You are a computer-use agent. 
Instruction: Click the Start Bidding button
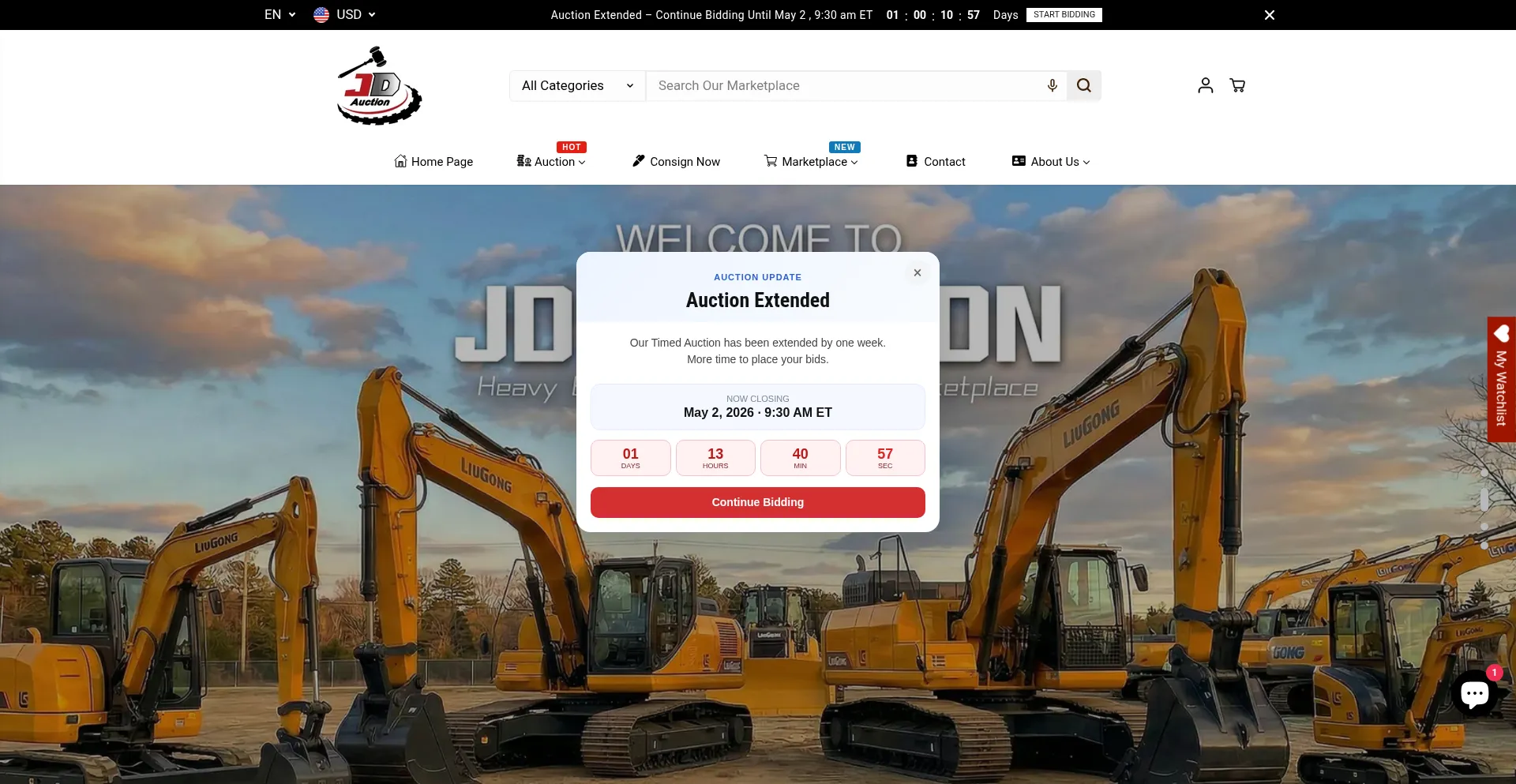pyautogui.click(x=1064, y=15)
